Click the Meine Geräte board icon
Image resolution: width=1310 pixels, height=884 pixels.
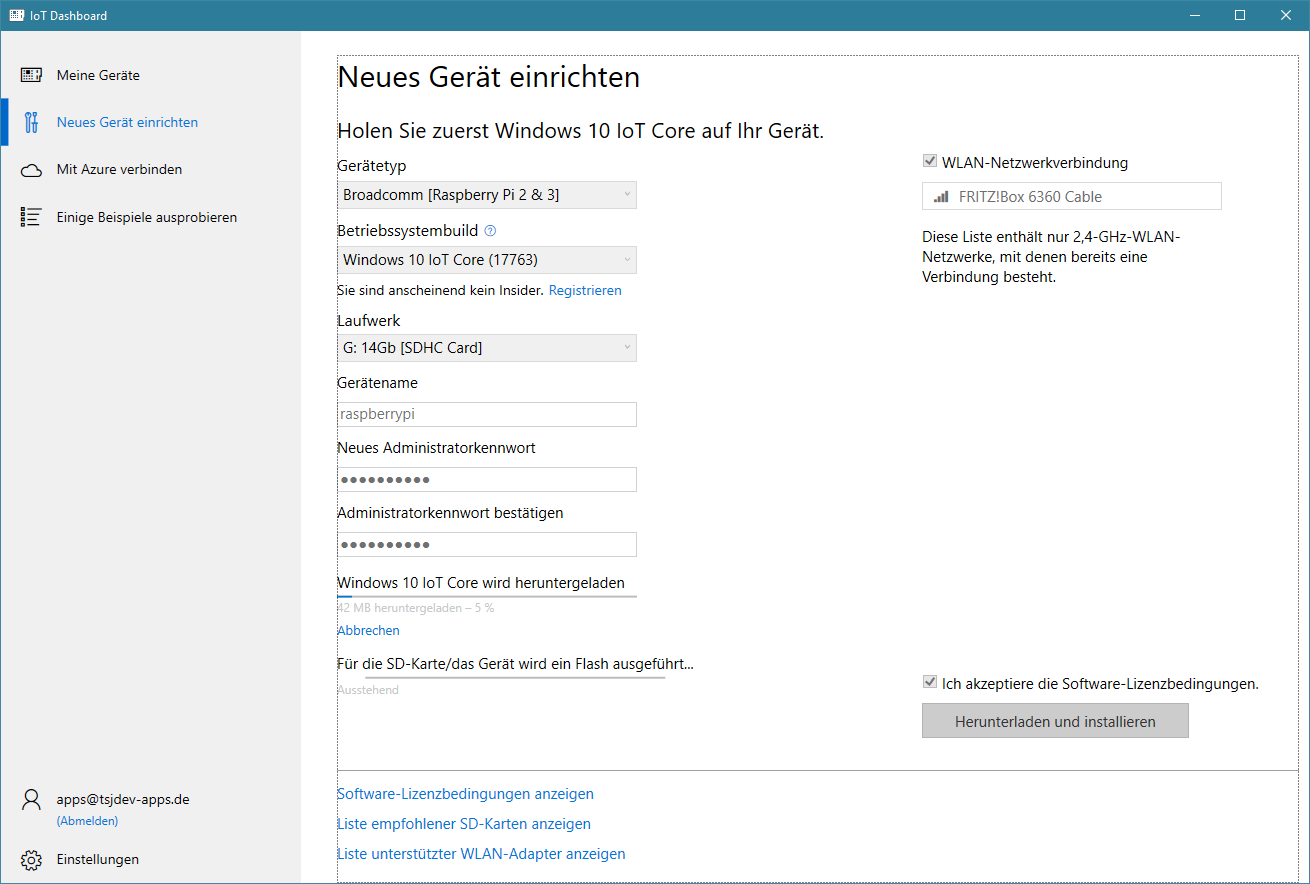tap(31, 75)
